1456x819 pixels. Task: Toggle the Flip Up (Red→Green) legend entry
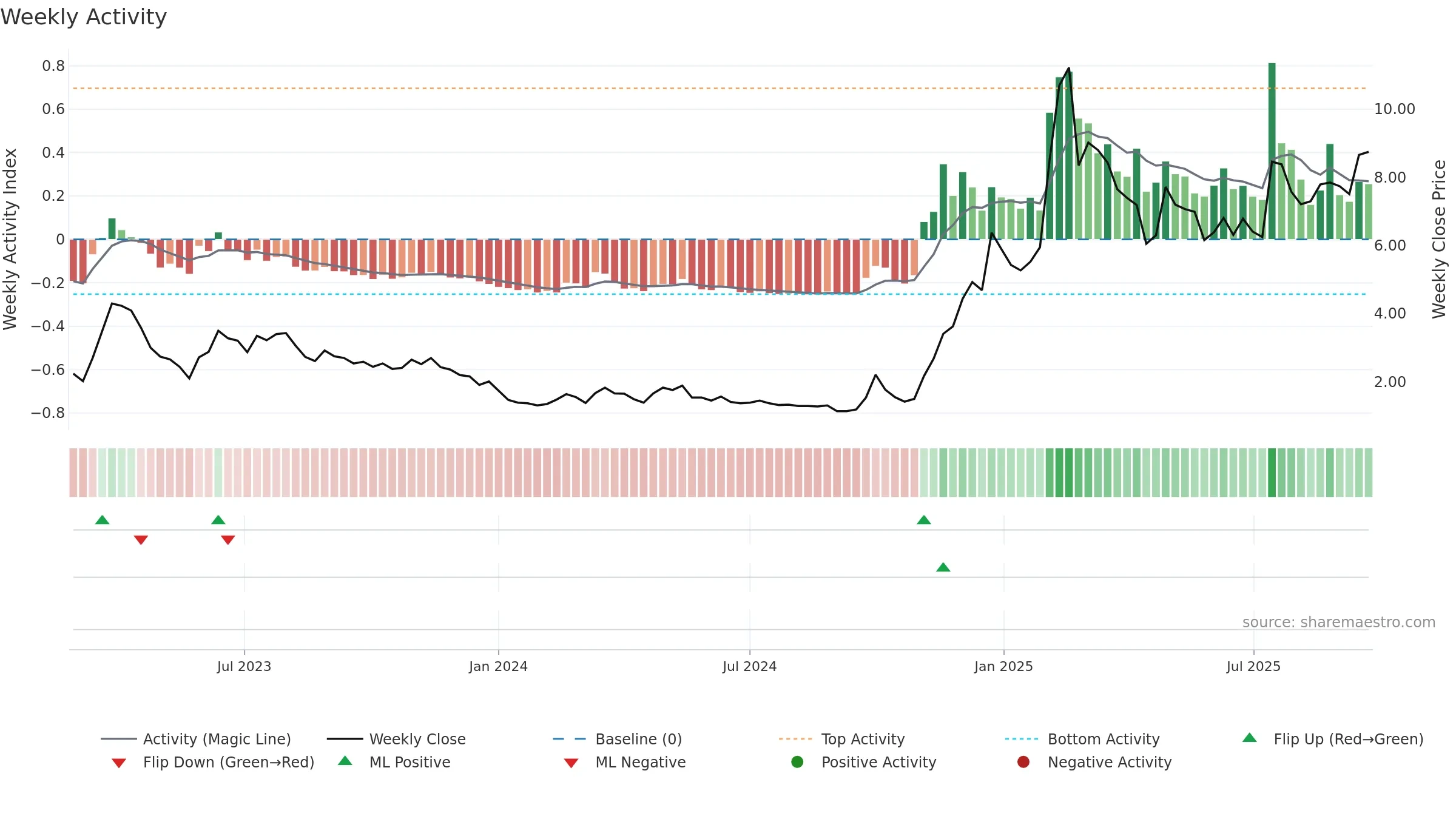click(1332, 739)
